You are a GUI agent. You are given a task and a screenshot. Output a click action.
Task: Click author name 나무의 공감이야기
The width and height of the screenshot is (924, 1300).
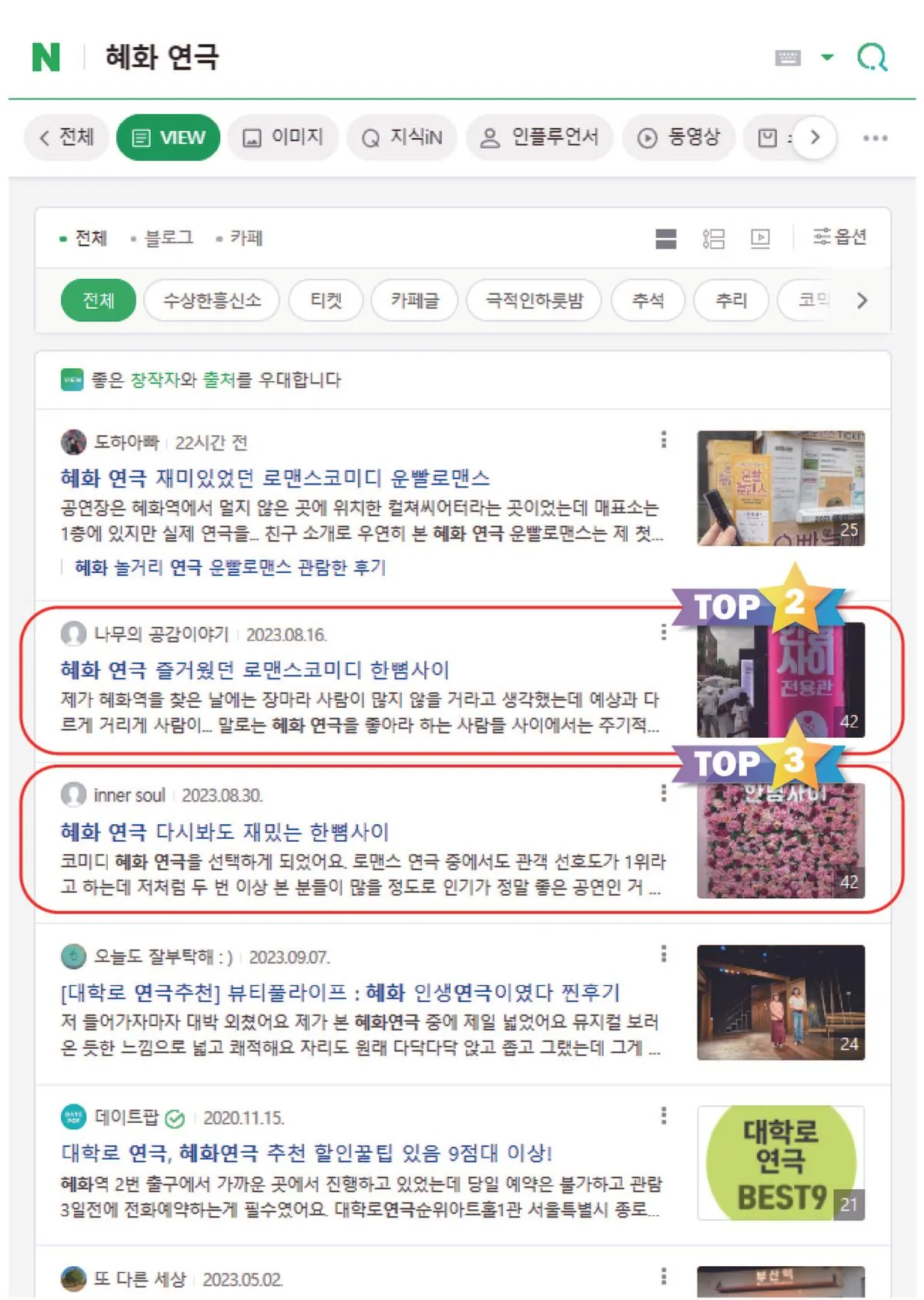(161, 635)
